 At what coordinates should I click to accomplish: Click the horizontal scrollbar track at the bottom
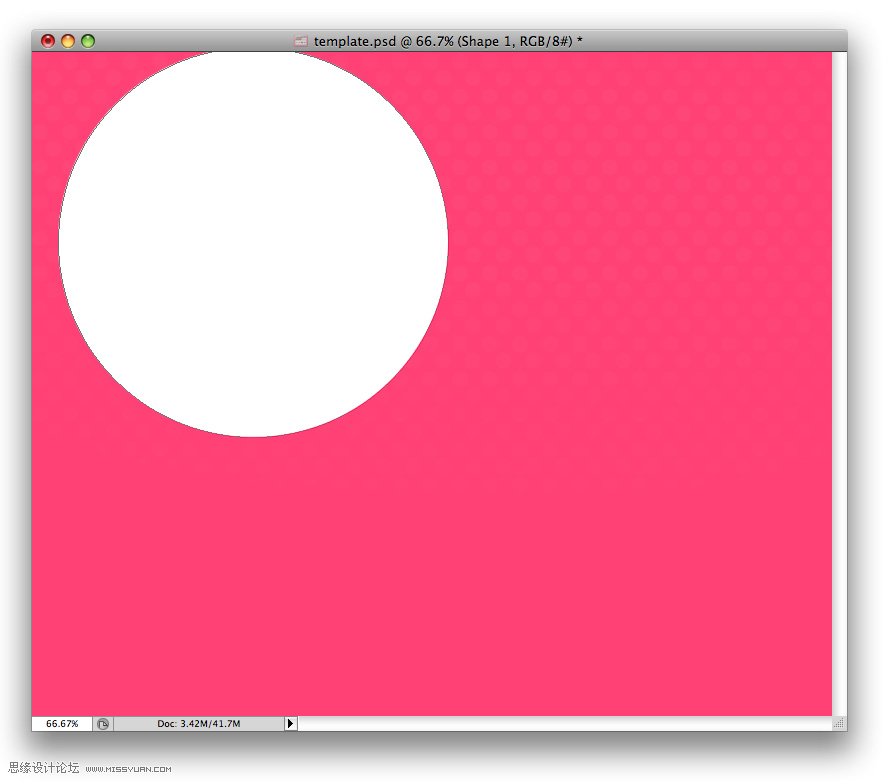(560, 723)
